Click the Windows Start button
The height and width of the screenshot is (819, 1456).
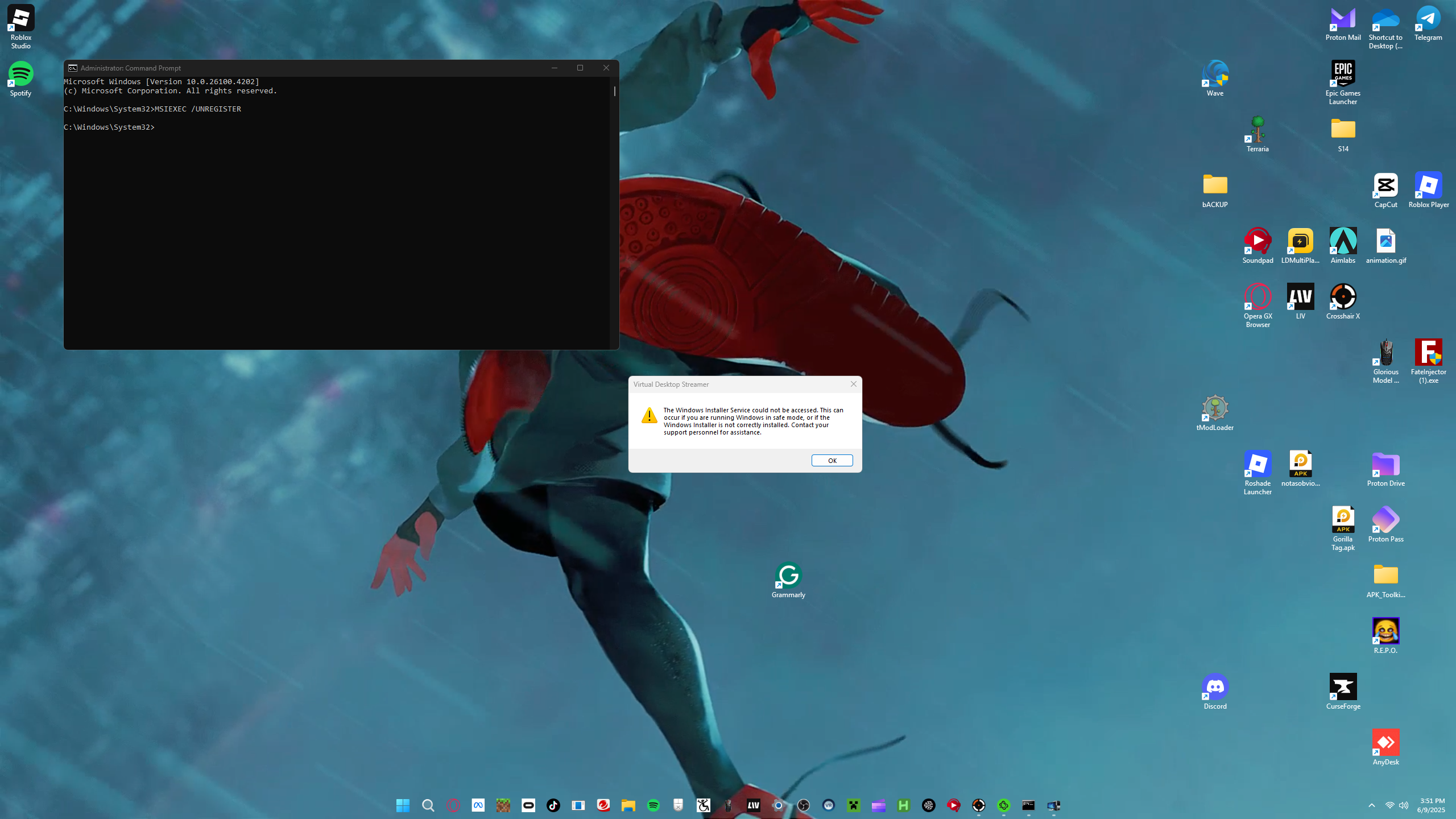[x=403, y=805]
